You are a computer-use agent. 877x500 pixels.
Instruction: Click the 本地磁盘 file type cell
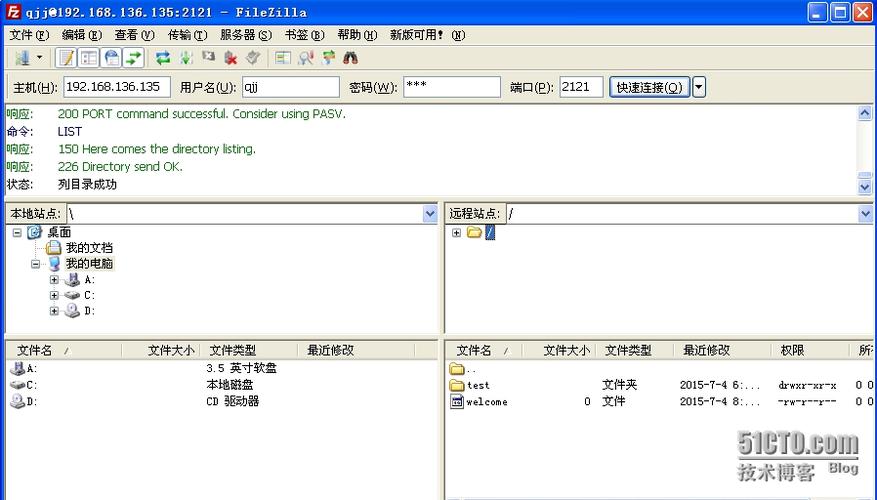point(229,385)
